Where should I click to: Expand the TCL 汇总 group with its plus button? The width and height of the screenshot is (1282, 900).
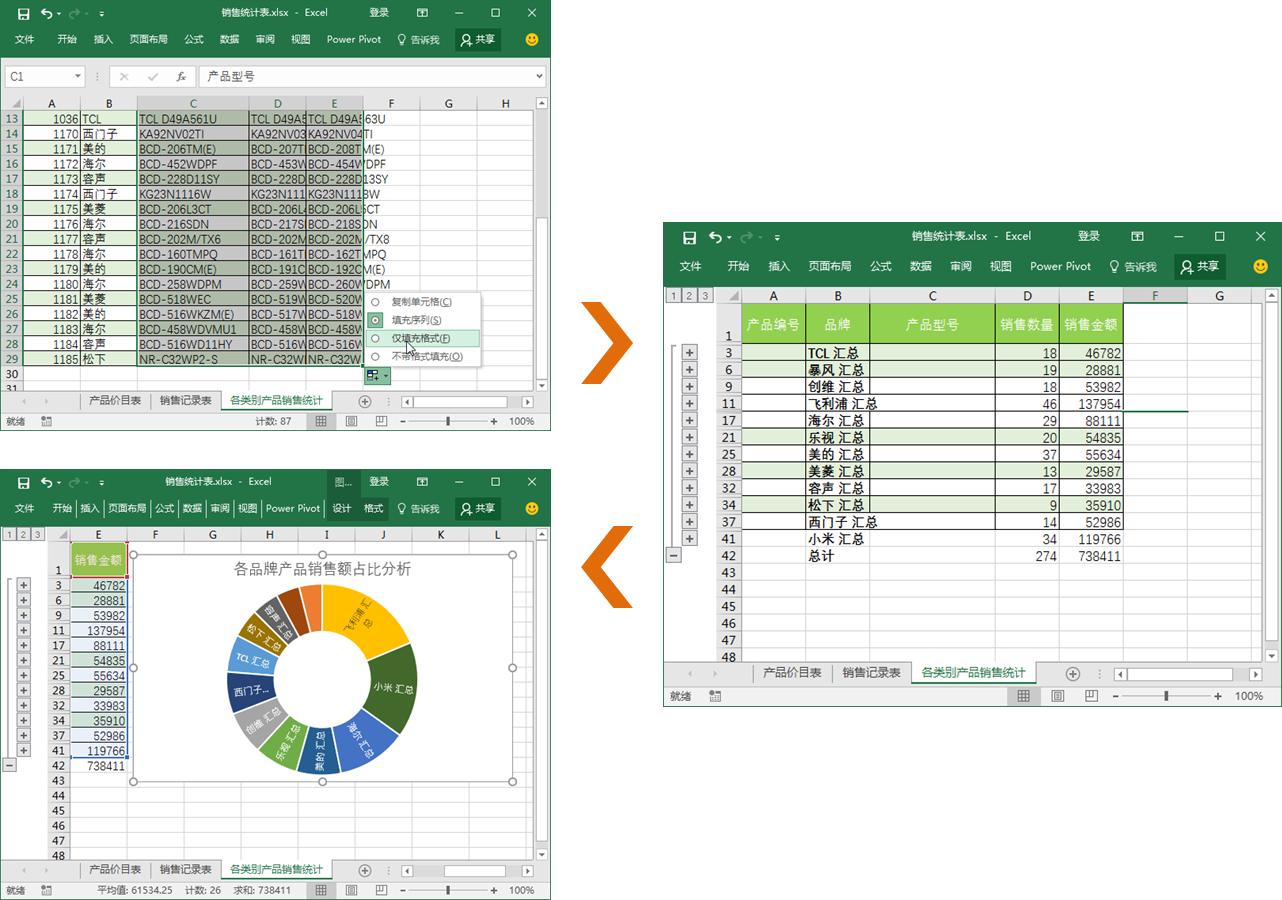click(x=688, y=353)
